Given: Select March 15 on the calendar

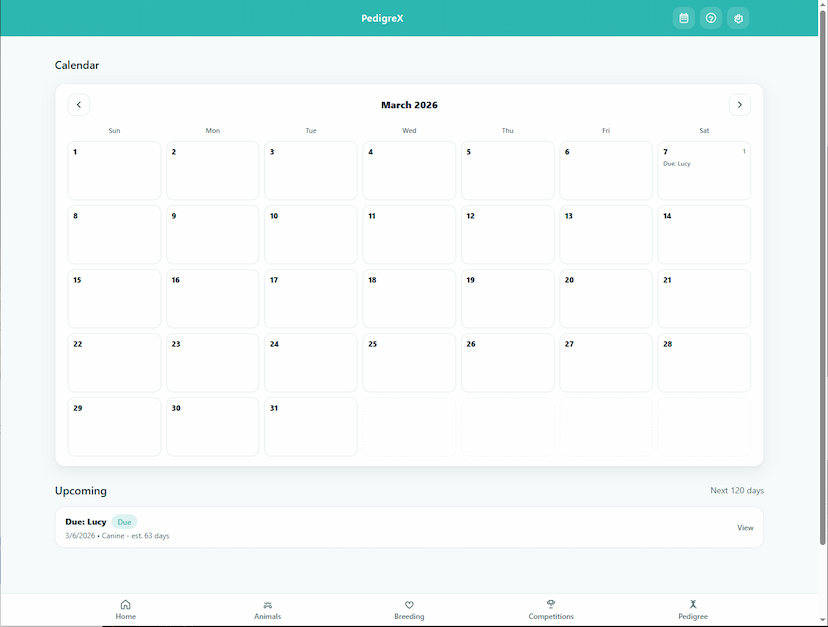Looking at the screenshot, I should click(113, 298).
